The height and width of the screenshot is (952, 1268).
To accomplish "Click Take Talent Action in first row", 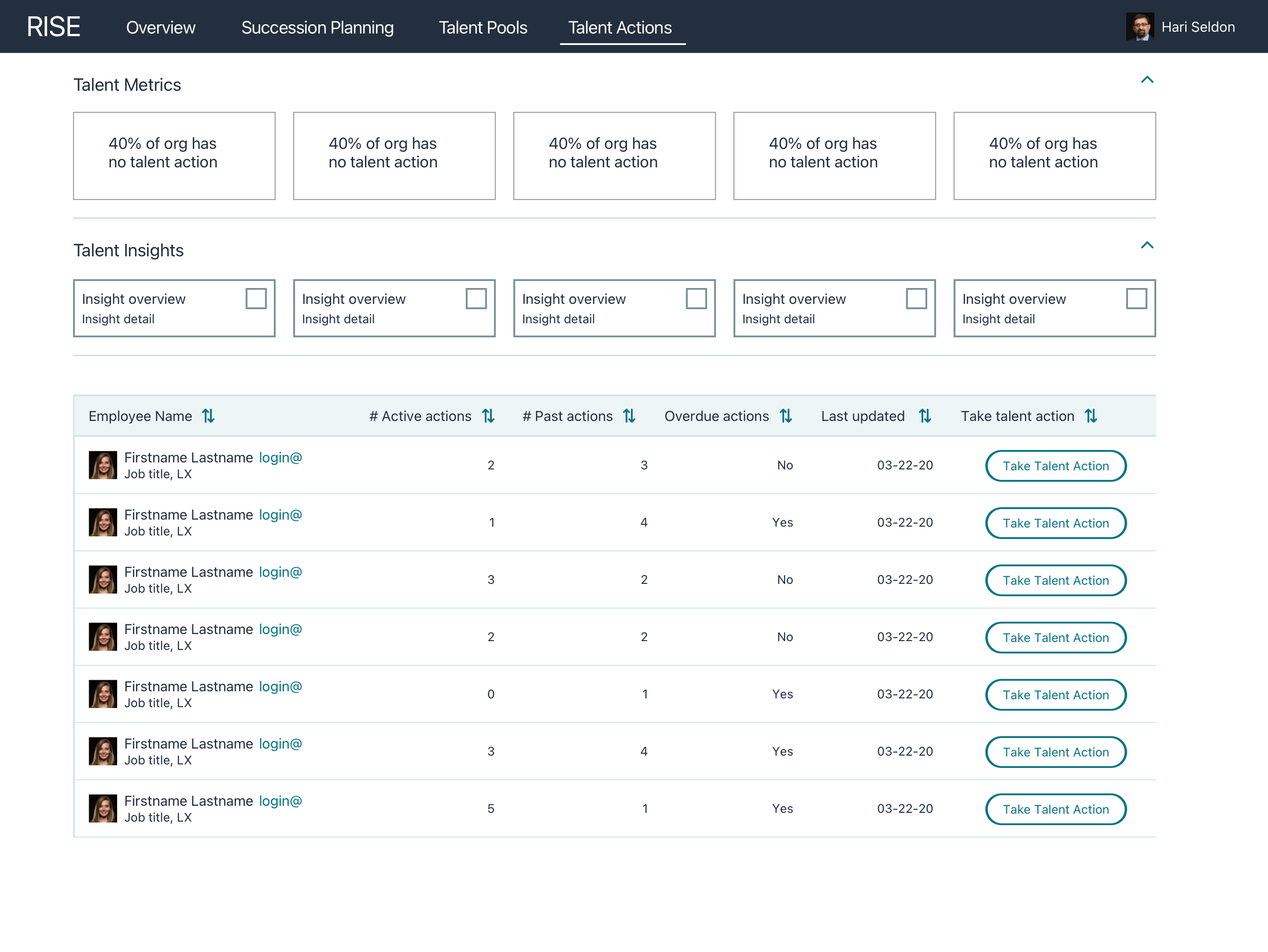I will [x=1055, y=466].
